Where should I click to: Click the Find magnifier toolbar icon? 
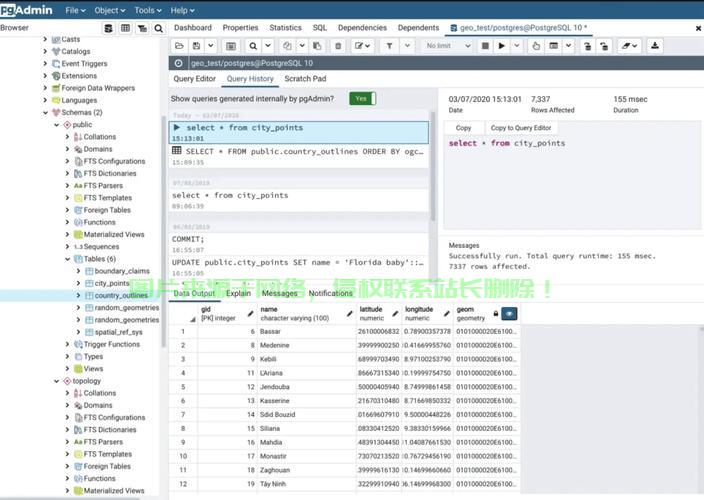click(253, 46)
